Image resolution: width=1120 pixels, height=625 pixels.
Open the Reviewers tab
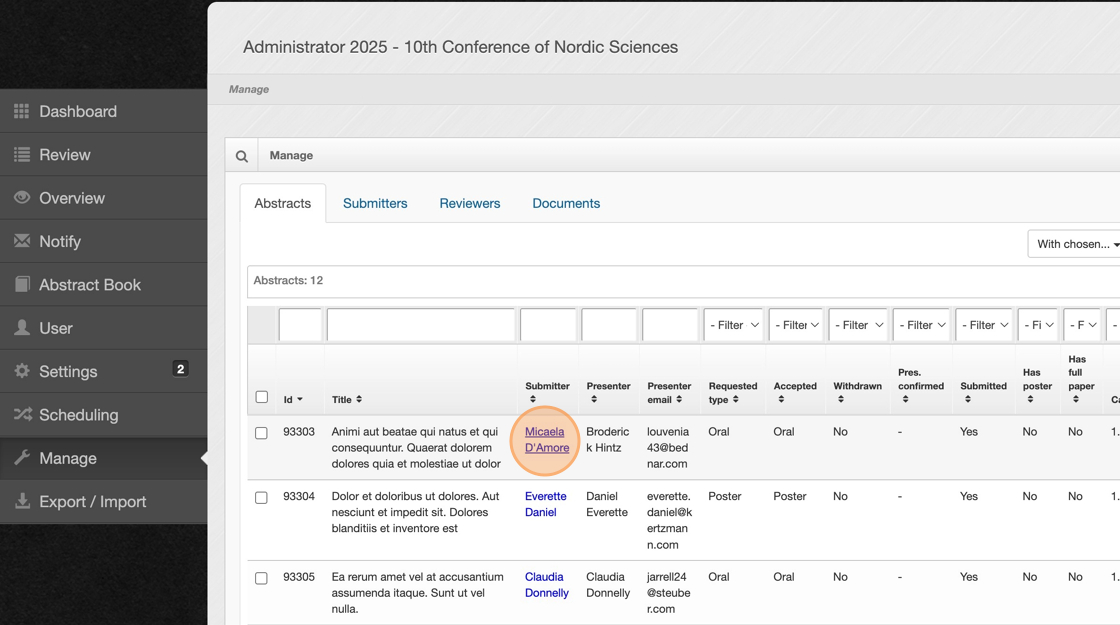click(469, 203)
